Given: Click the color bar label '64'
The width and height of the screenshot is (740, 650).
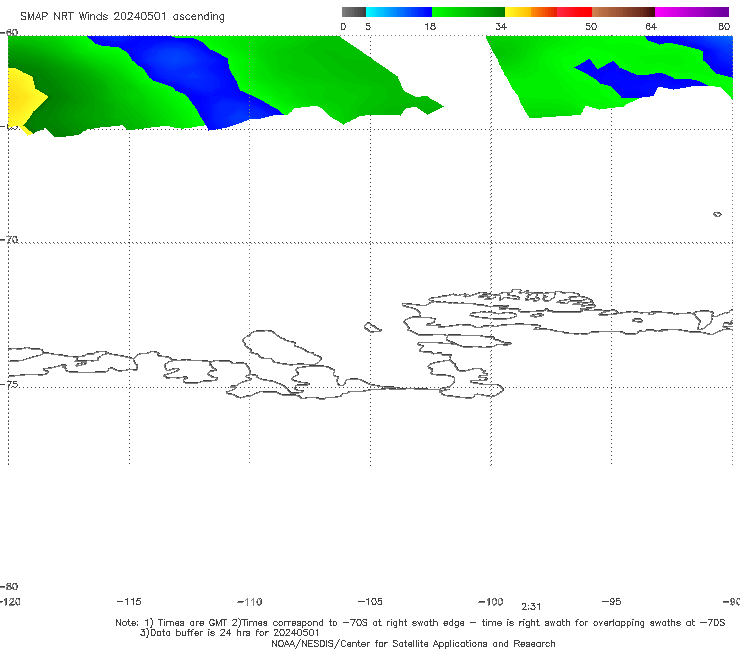Looking at the screenshot, I should (x=651, y=26).
